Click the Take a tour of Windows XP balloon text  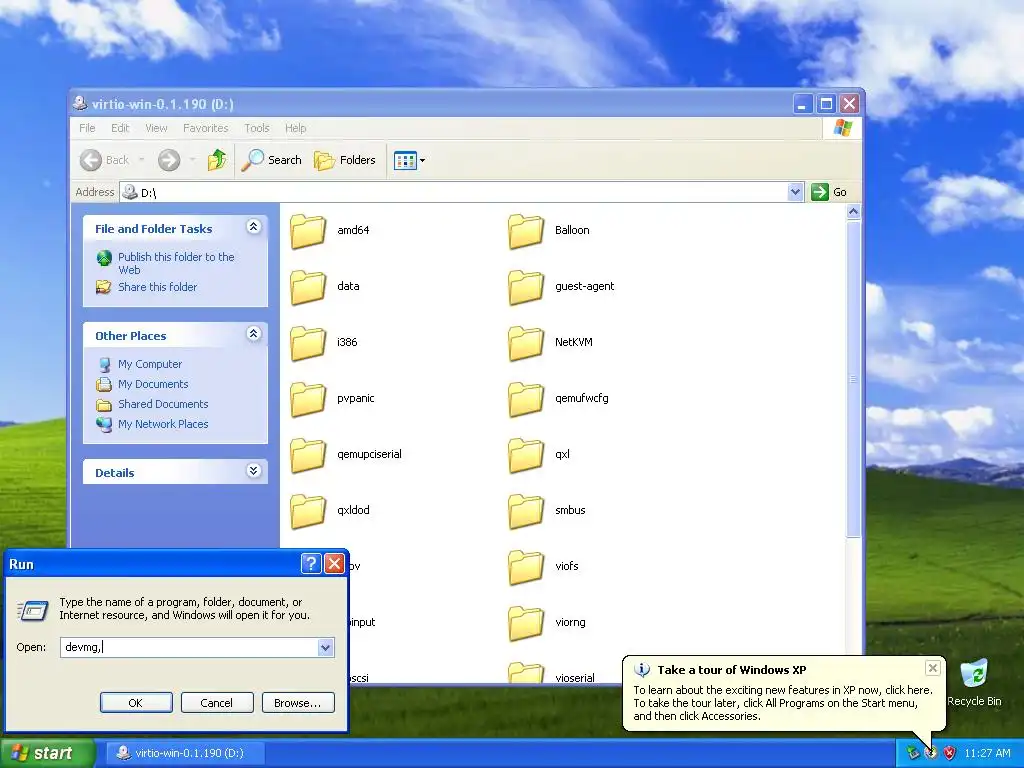(x=783, y=703)
